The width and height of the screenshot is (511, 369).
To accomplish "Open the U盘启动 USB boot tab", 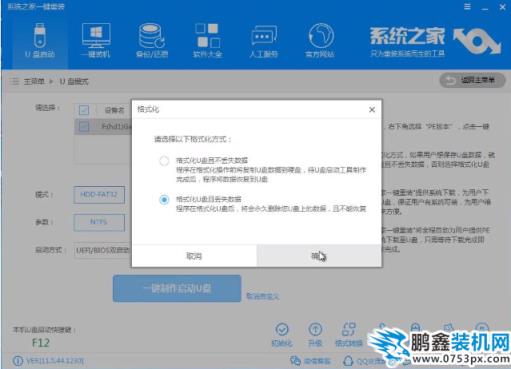I will [x=40, y=40].
